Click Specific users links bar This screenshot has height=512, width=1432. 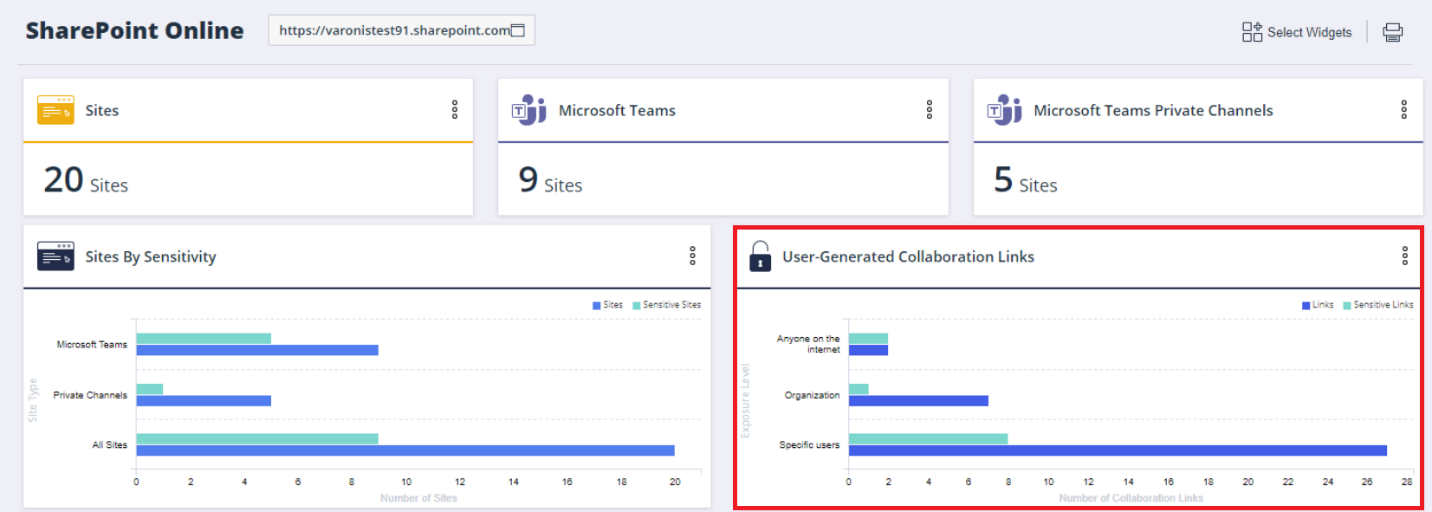pyautogui.click(x=1118, y=450)
